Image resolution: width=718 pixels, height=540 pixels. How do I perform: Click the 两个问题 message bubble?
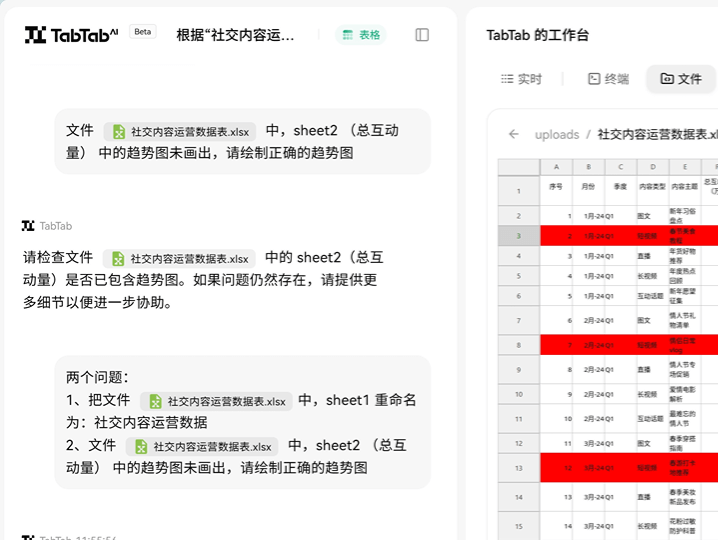pyautogui.click(x=242, y=422)
